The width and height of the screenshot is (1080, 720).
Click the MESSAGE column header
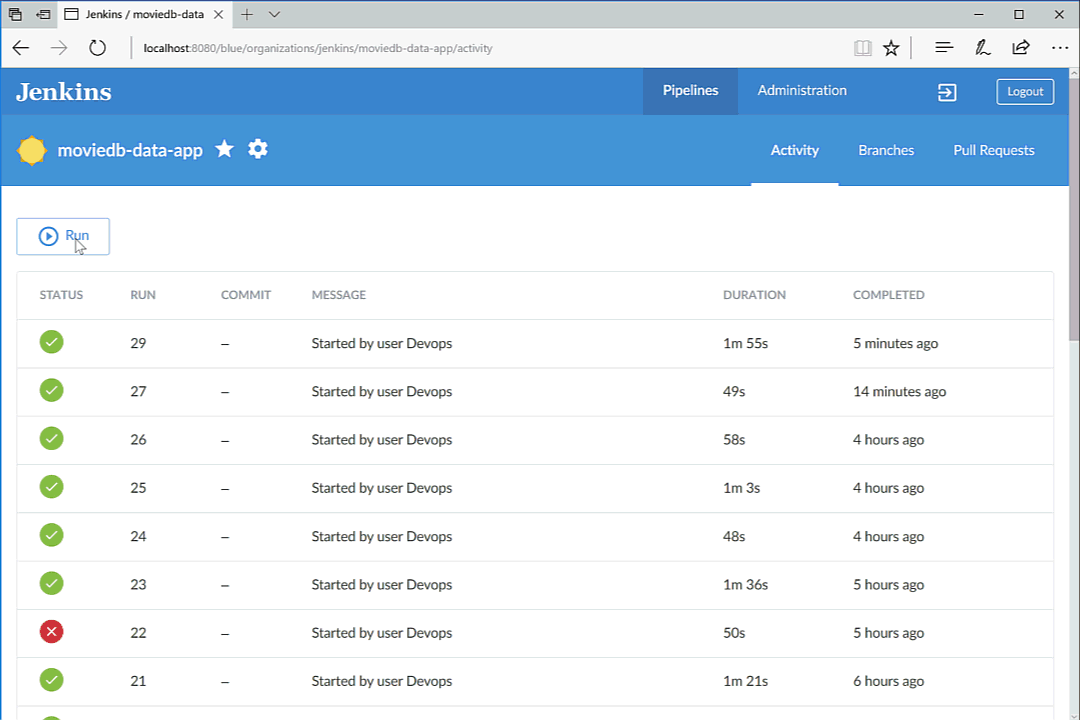(339, 295)
